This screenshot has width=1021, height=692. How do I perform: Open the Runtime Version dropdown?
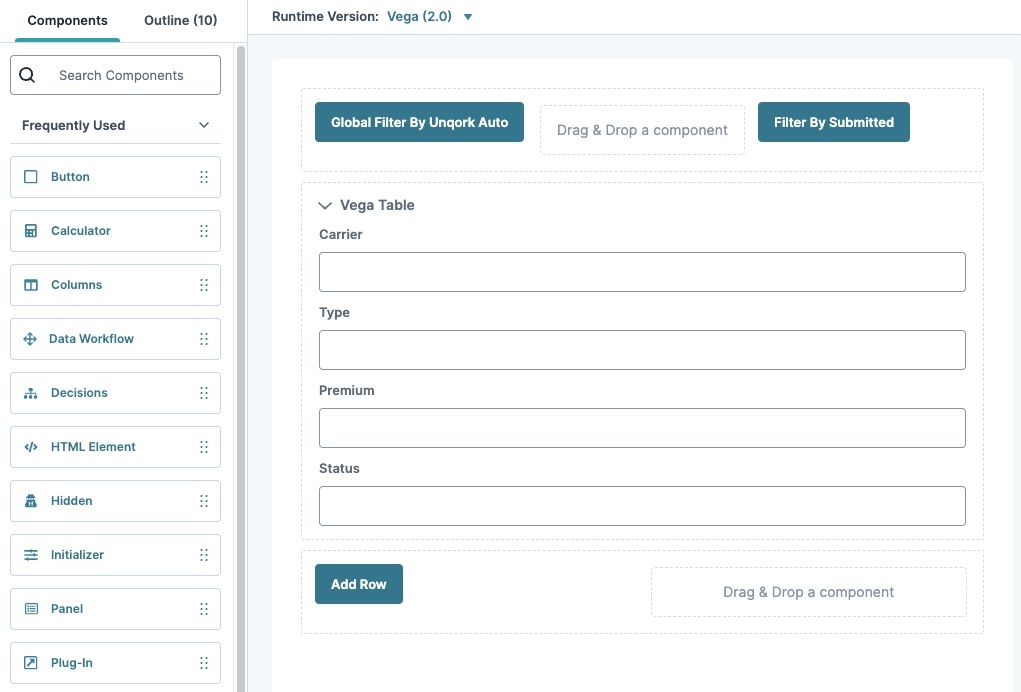468,17
